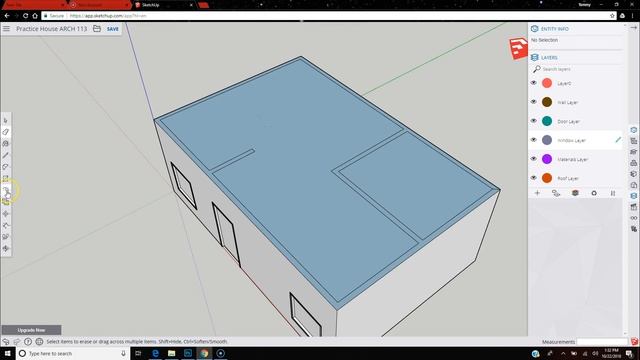This screenshot has height=360, width=640.
Task: Toggle visibility of Window Layer
Action: (x=533, y=140)
